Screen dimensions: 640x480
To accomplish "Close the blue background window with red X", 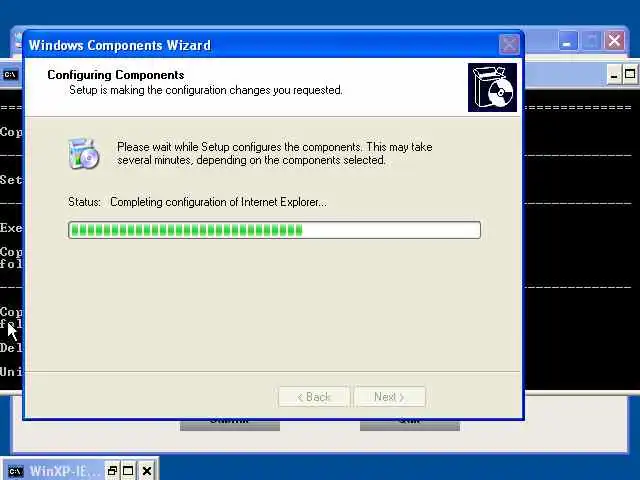I will tap(615, 41).
